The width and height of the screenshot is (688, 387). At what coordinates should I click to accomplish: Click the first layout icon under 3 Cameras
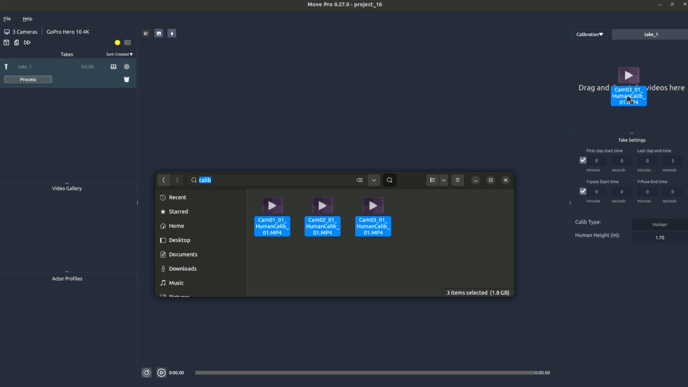point(6,43)
